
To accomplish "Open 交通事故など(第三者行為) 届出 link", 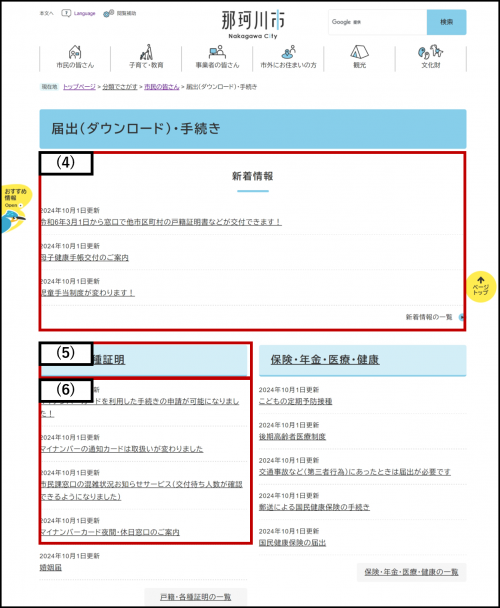I will pyautogui.click(x=355, y=472).
